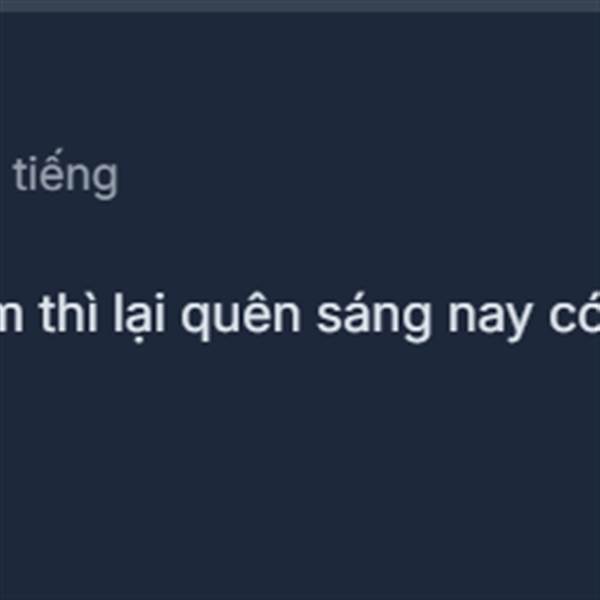Click the letter "t" starting "tiếng"
The image size is (600, 600).
click(20, 176)
